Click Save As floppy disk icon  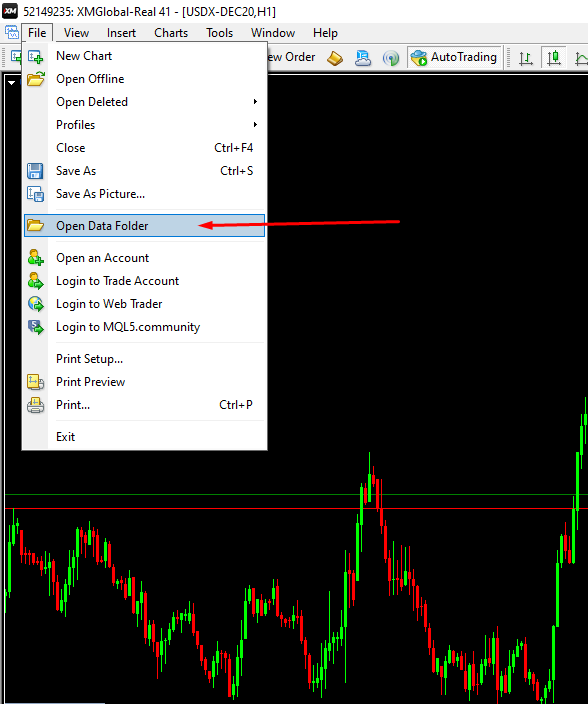pyautogui.click(x=35, y=171)
